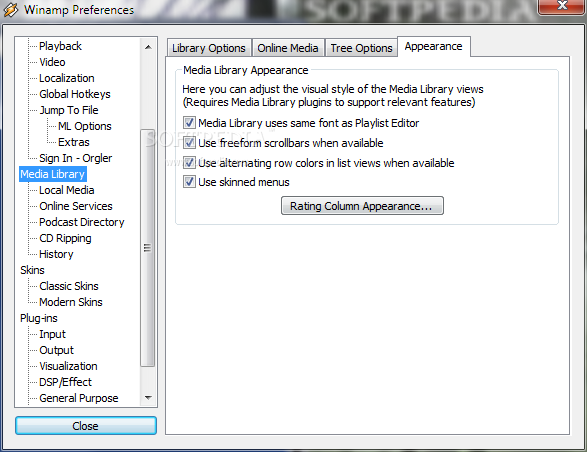The image size is (587, 452).
Task: Select Media Library in the tree
Action: (52, 174)
